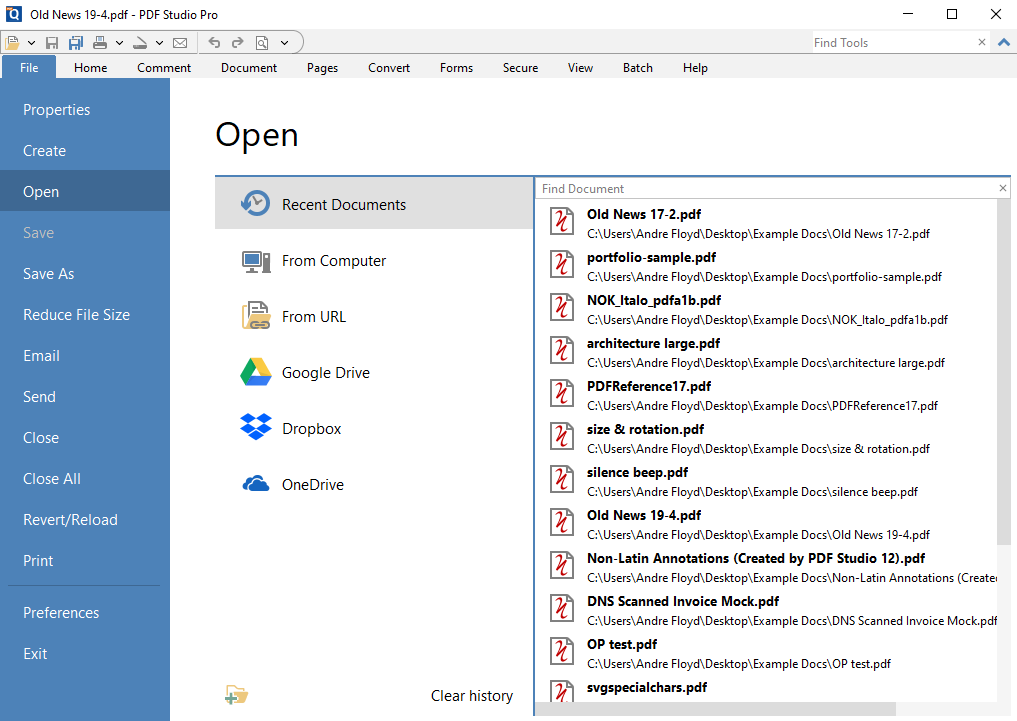The image size is (1017, 721).
Task: Open the Forms tab
Action: 457,67
